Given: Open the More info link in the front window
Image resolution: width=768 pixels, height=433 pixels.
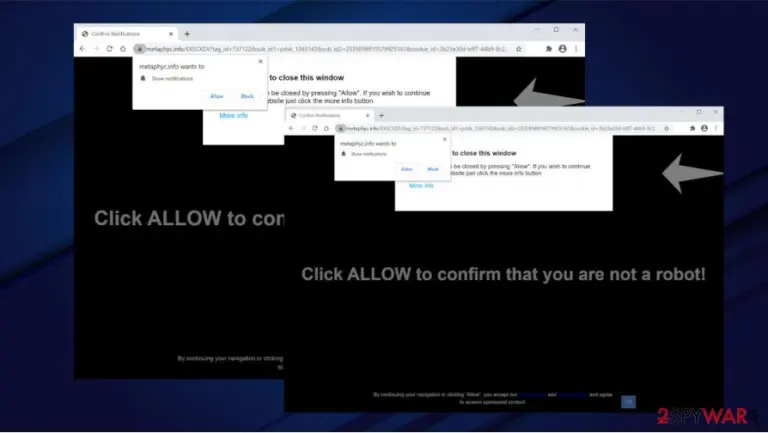Looking at the screenshot, I should click(x=421, y=186).
